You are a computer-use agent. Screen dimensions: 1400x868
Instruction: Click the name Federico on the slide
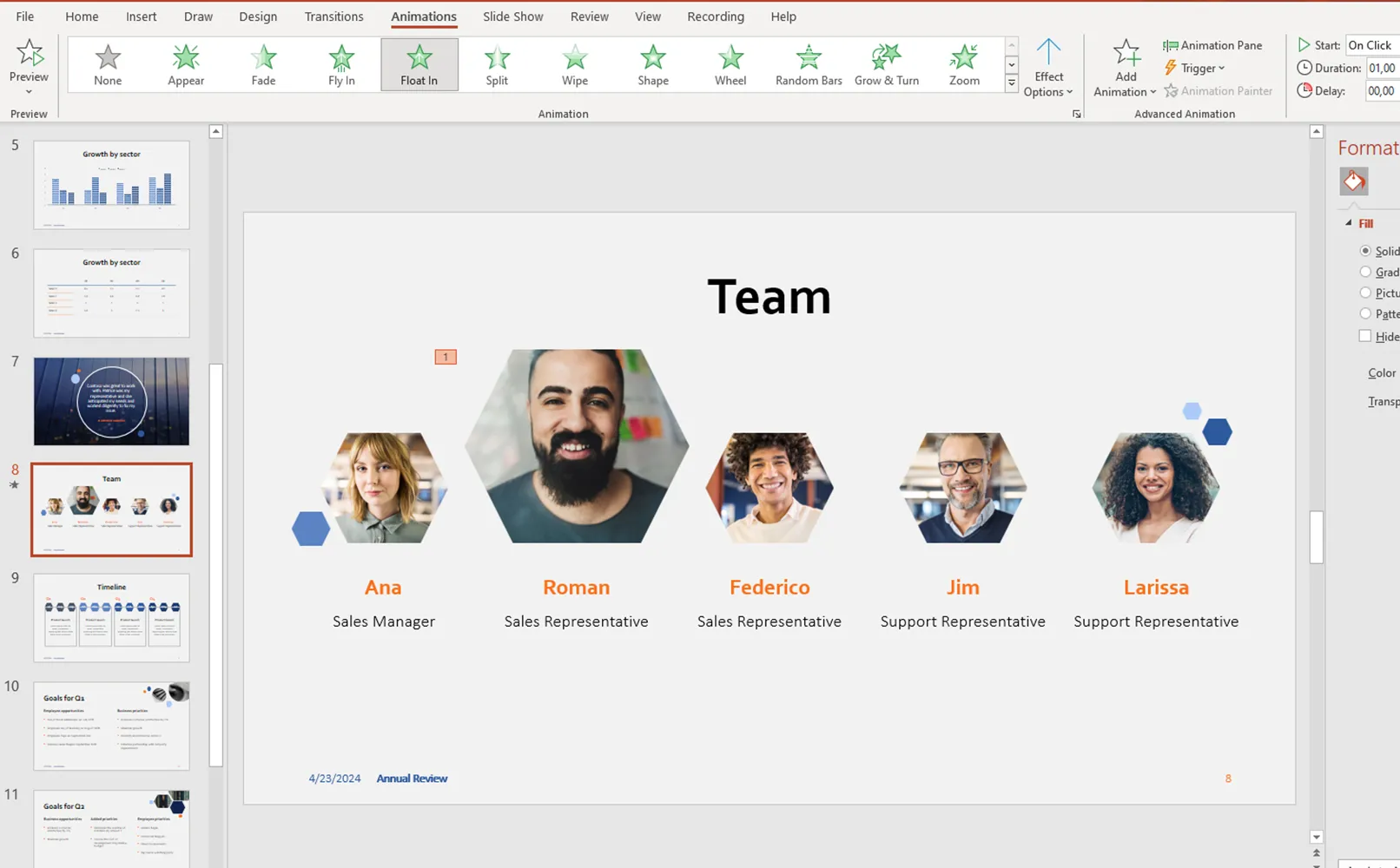pyautogui.click(x=769, y=588)
